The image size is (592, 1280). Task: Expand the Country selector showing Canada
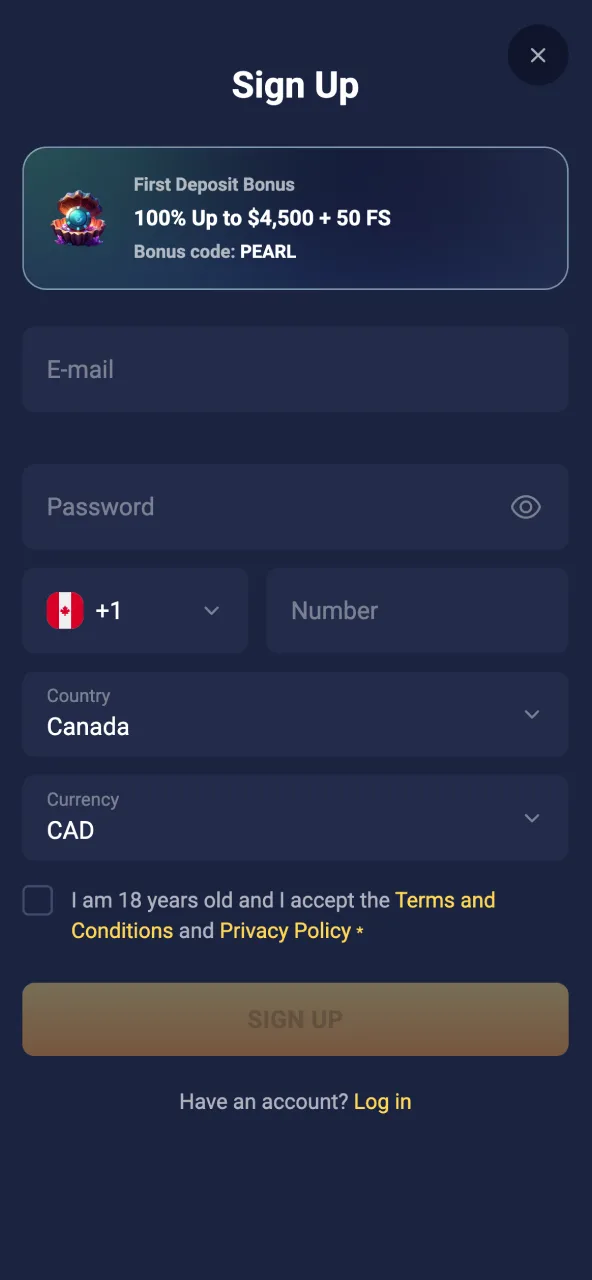295,714
